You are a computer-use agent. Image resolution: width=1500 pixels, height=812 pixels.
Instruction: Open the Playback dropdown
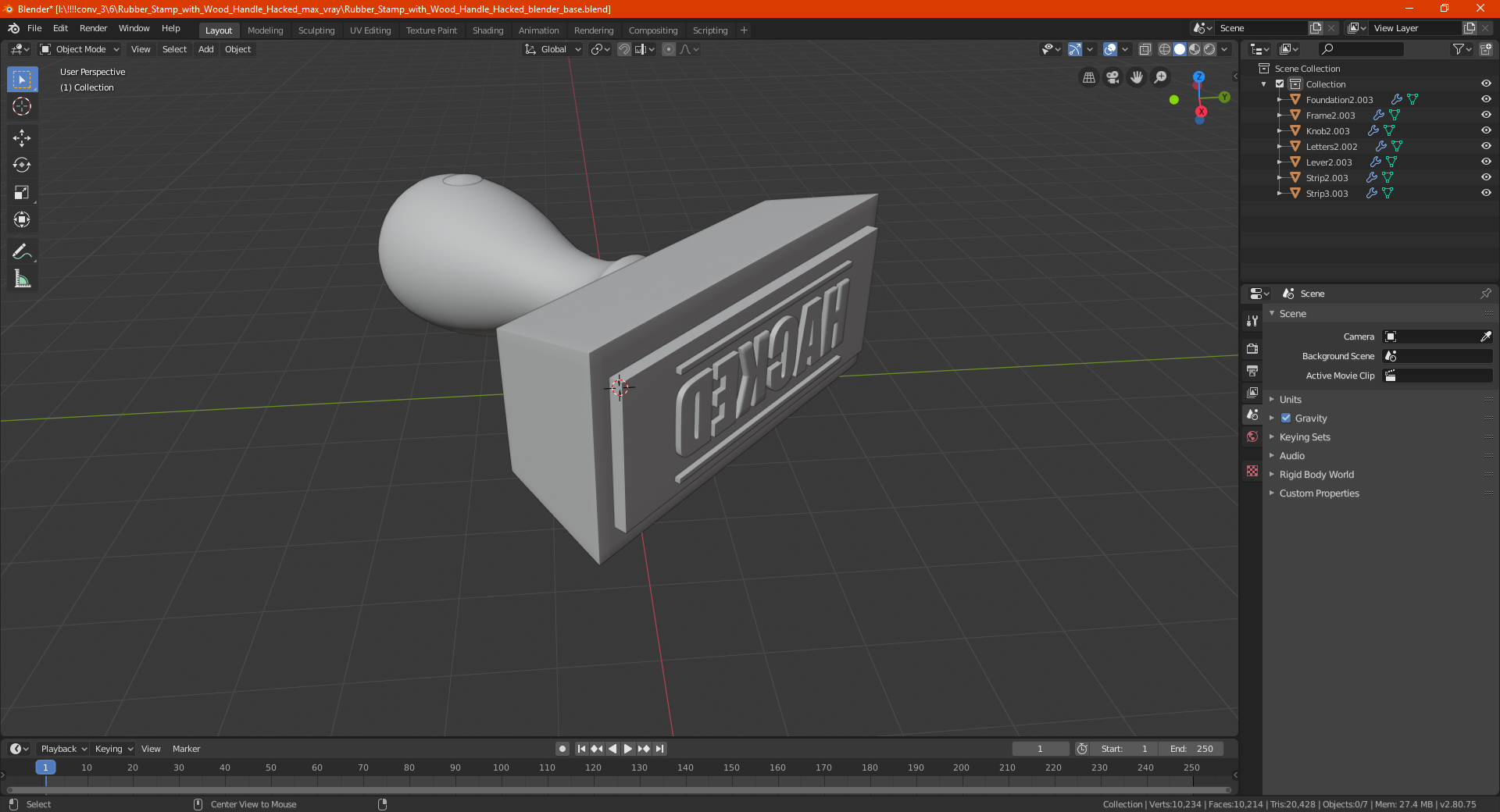[63, 749]
